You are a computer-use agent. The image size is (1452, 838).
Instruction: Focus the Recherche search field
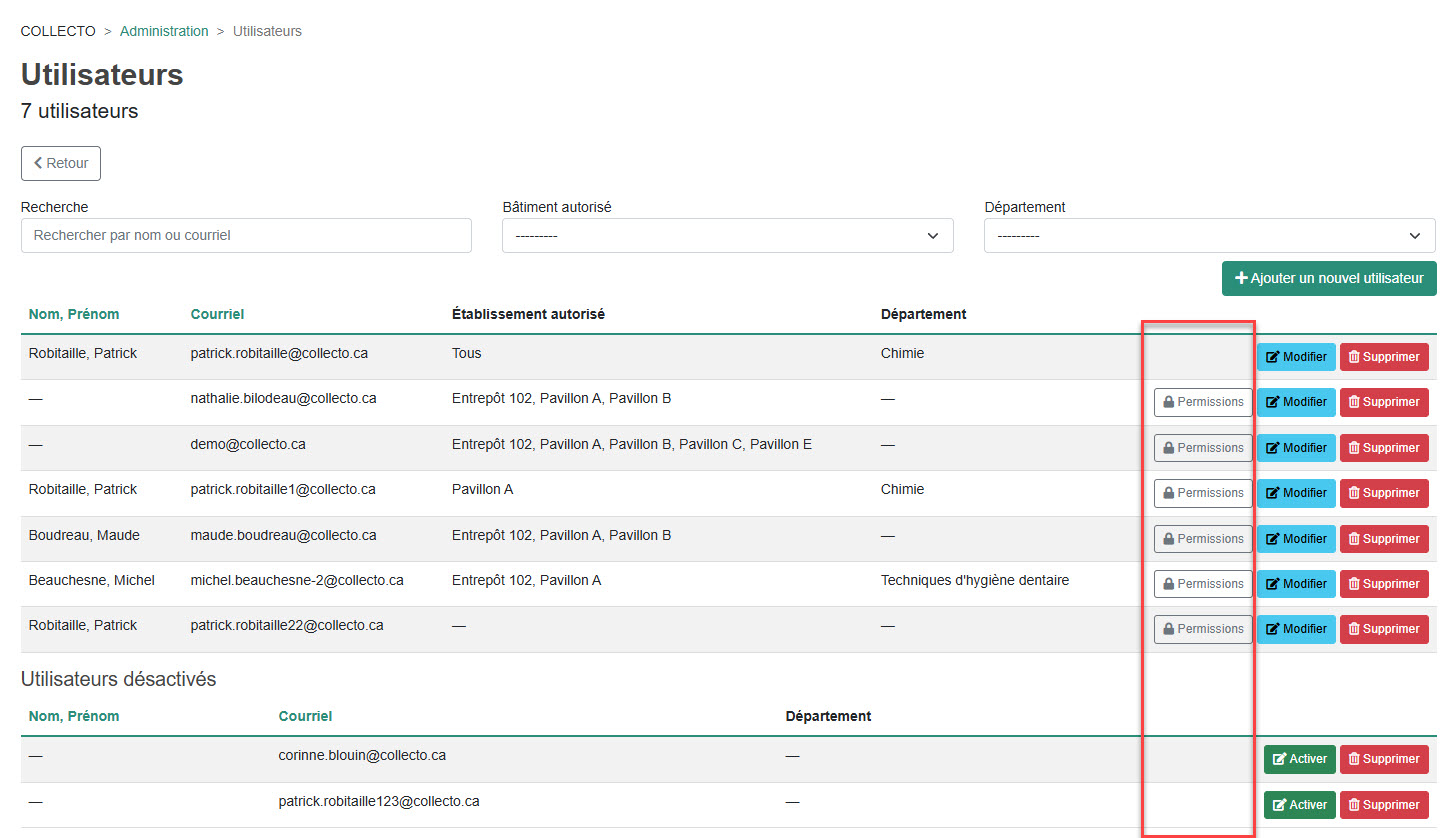click(246, 236)
